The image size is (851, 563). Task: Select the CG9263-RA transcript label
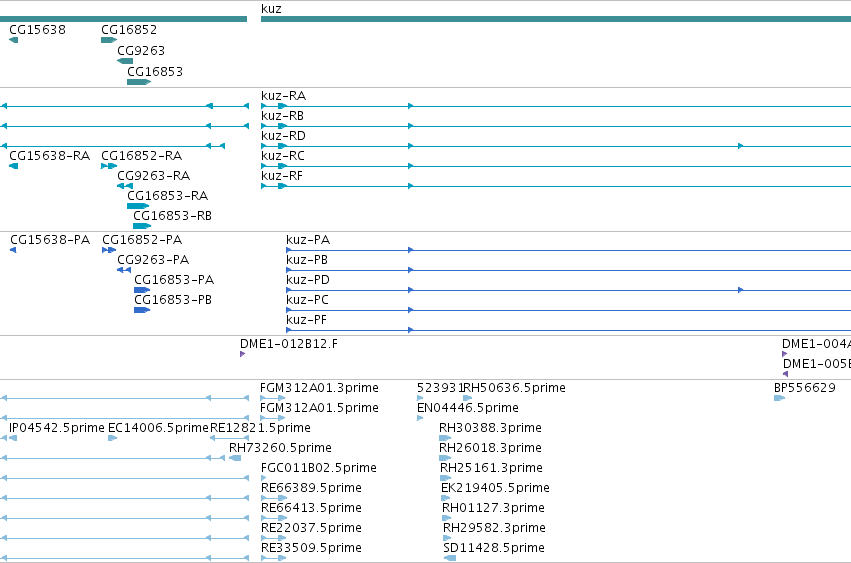pyautogui.click(x=154, y=176)
